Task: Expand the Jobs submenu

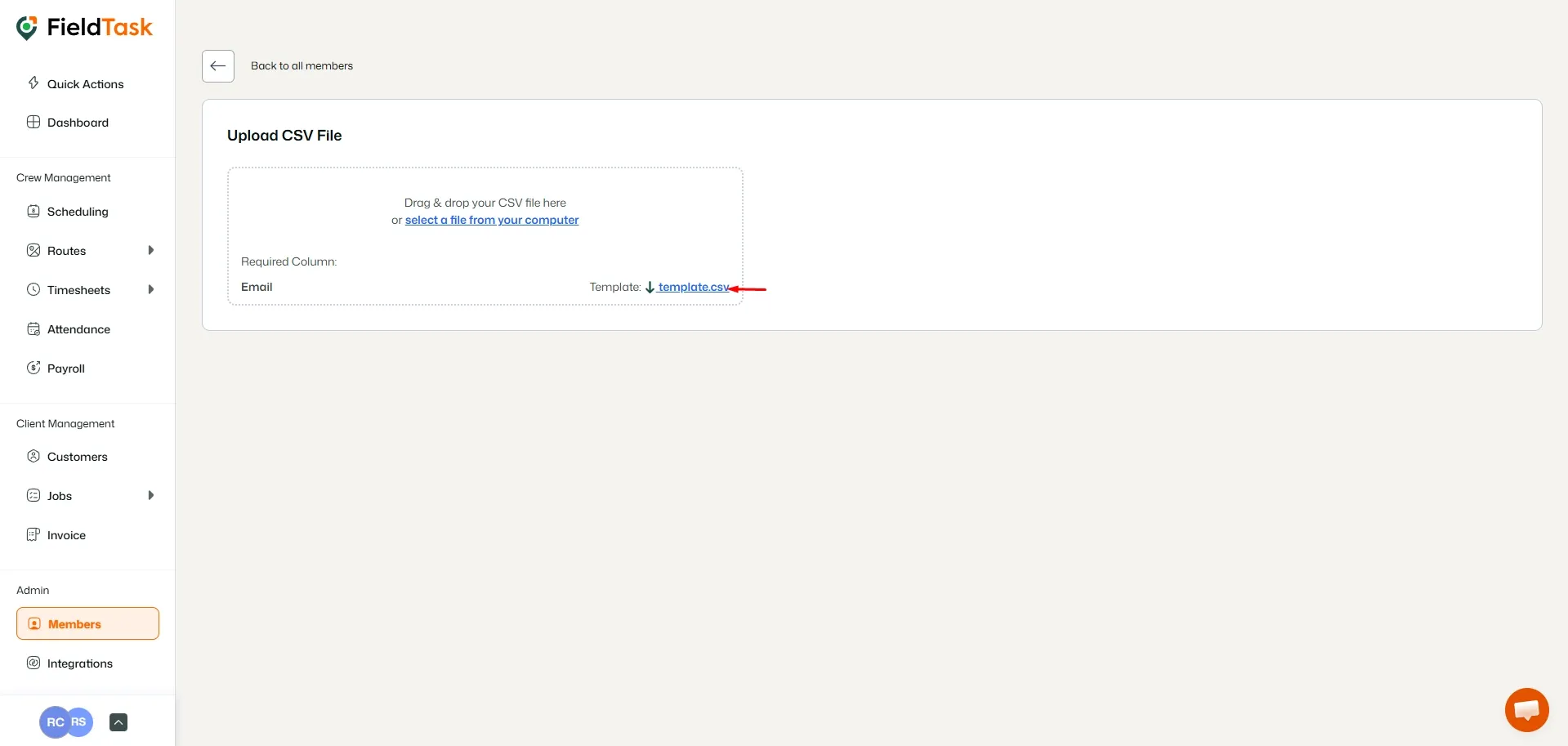Action: coord(150,494)
